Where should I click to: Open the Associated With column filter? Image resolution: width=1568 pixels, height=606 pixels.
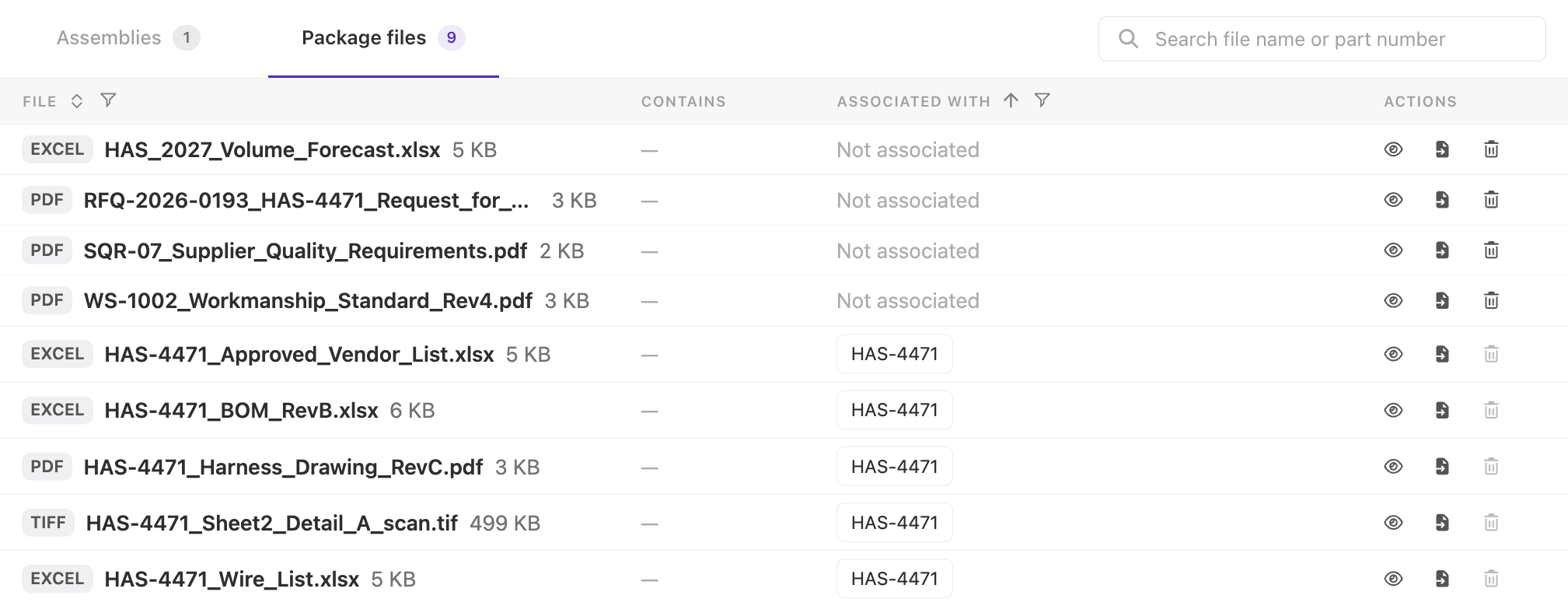pyautogui.click(x=1042, y=100)
